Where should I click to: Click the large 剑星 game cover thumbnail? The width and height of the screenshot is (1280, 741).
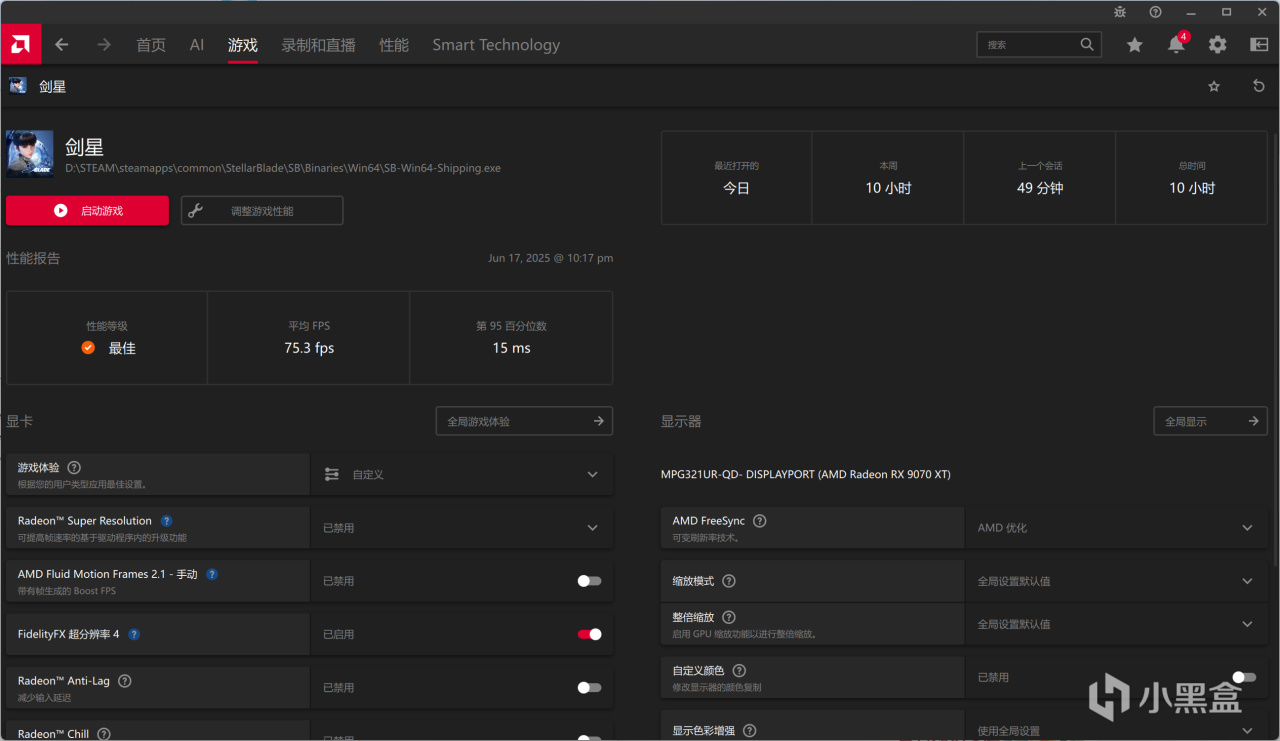click(30, 154)
